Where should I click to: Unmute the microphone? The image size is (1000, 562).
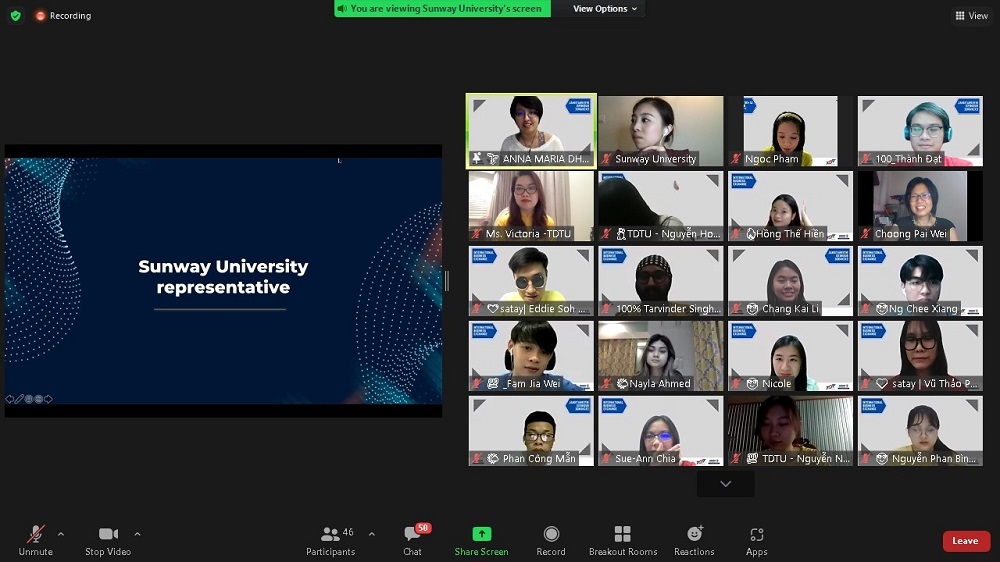[36, 540]
